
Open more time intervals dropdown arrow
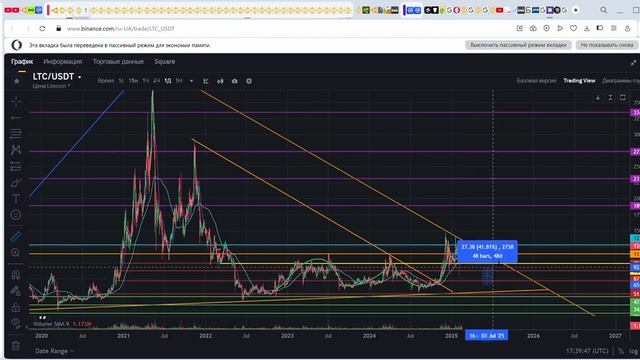coord(191,81)
